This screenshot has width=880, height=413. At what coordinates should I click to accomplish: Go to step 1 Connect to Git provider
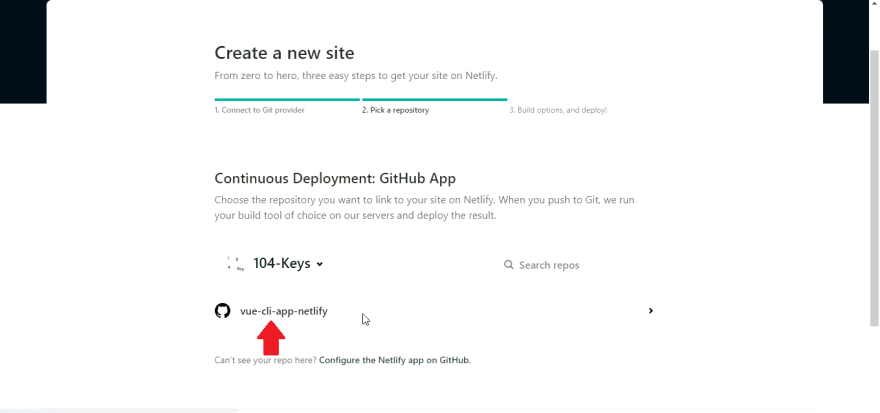tap(259, 111)
